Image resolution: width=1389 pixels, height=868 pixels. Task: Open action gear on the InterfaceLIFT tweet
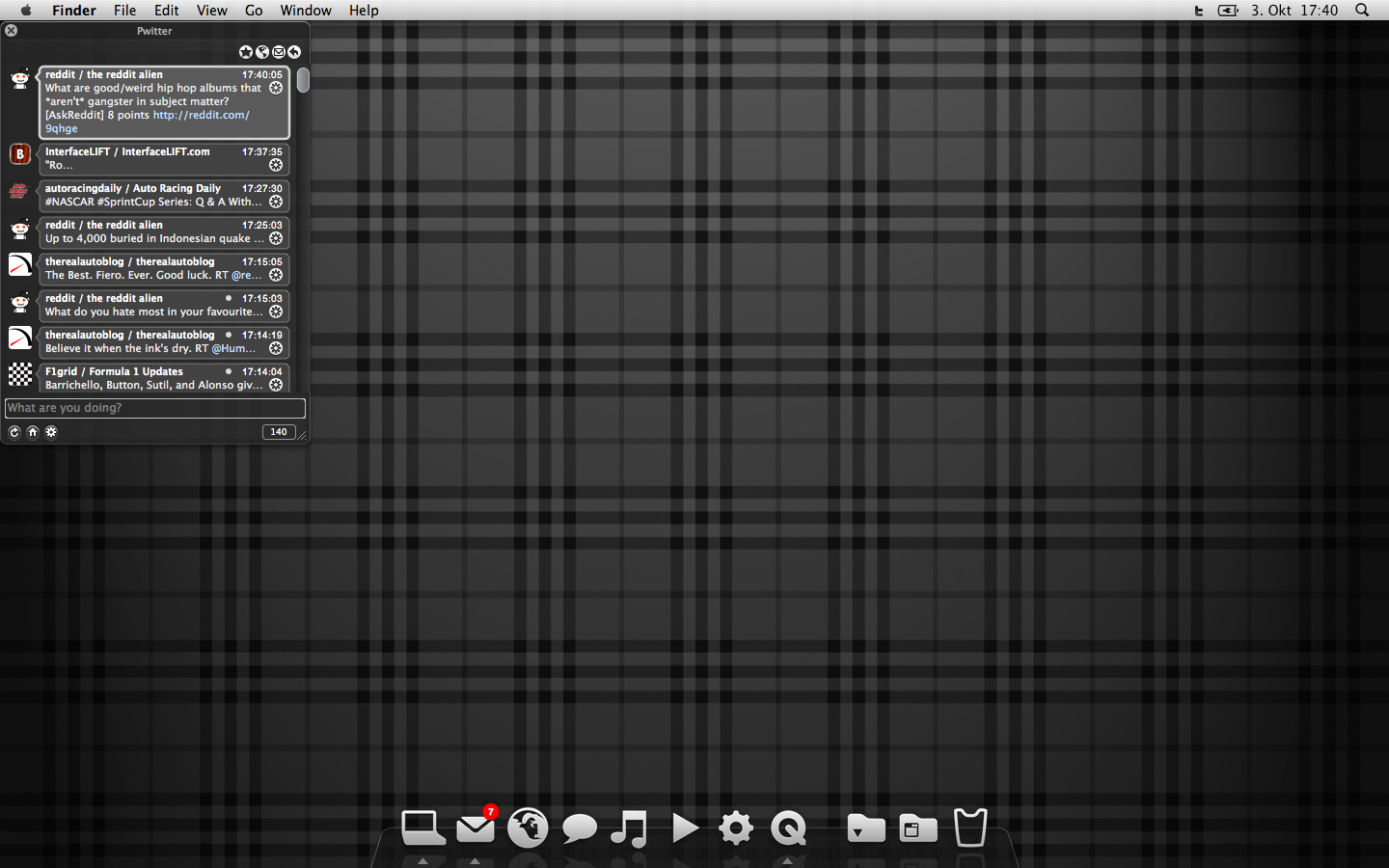click(x=276, y=165)
